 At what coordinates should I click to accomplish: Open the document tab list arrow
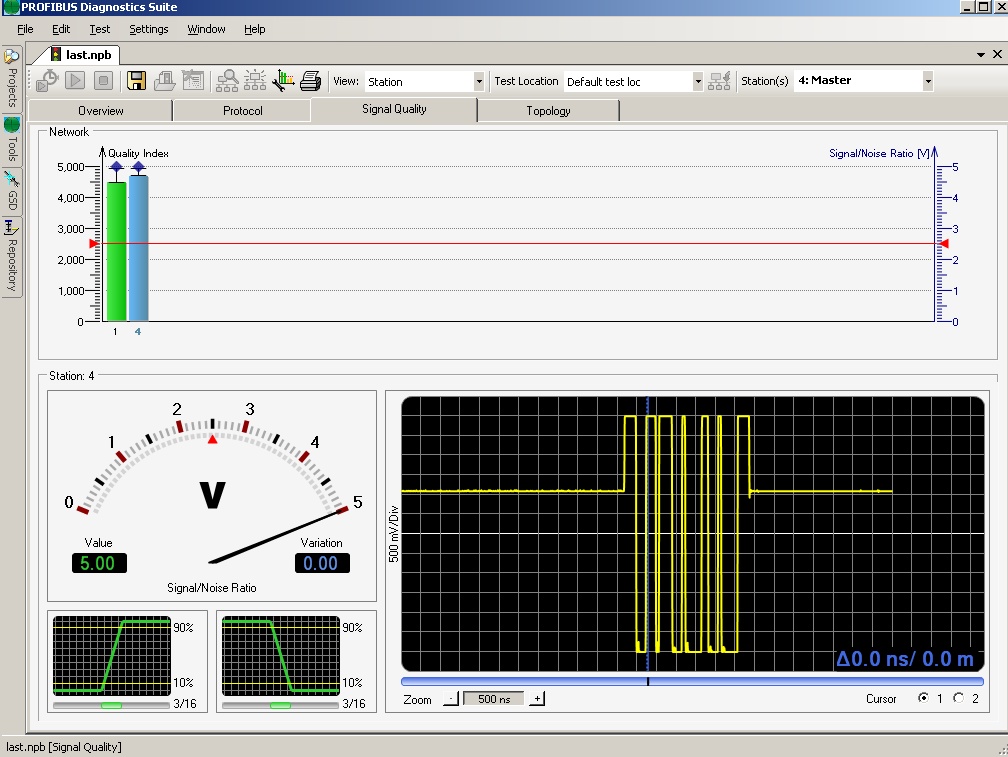(x=981, y=55)
